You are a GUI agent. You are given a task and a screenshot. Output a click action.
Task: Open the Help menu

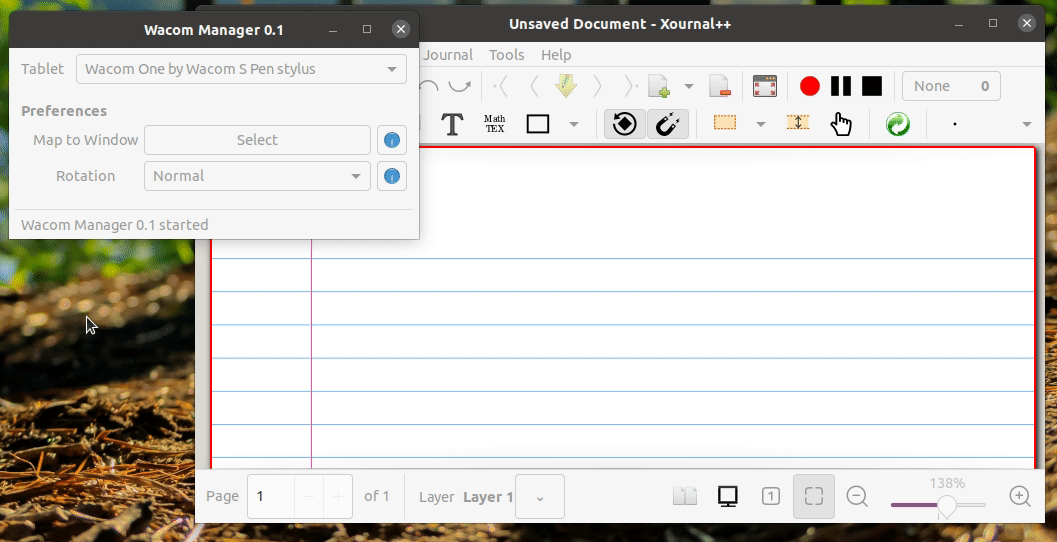coord(555,55)
